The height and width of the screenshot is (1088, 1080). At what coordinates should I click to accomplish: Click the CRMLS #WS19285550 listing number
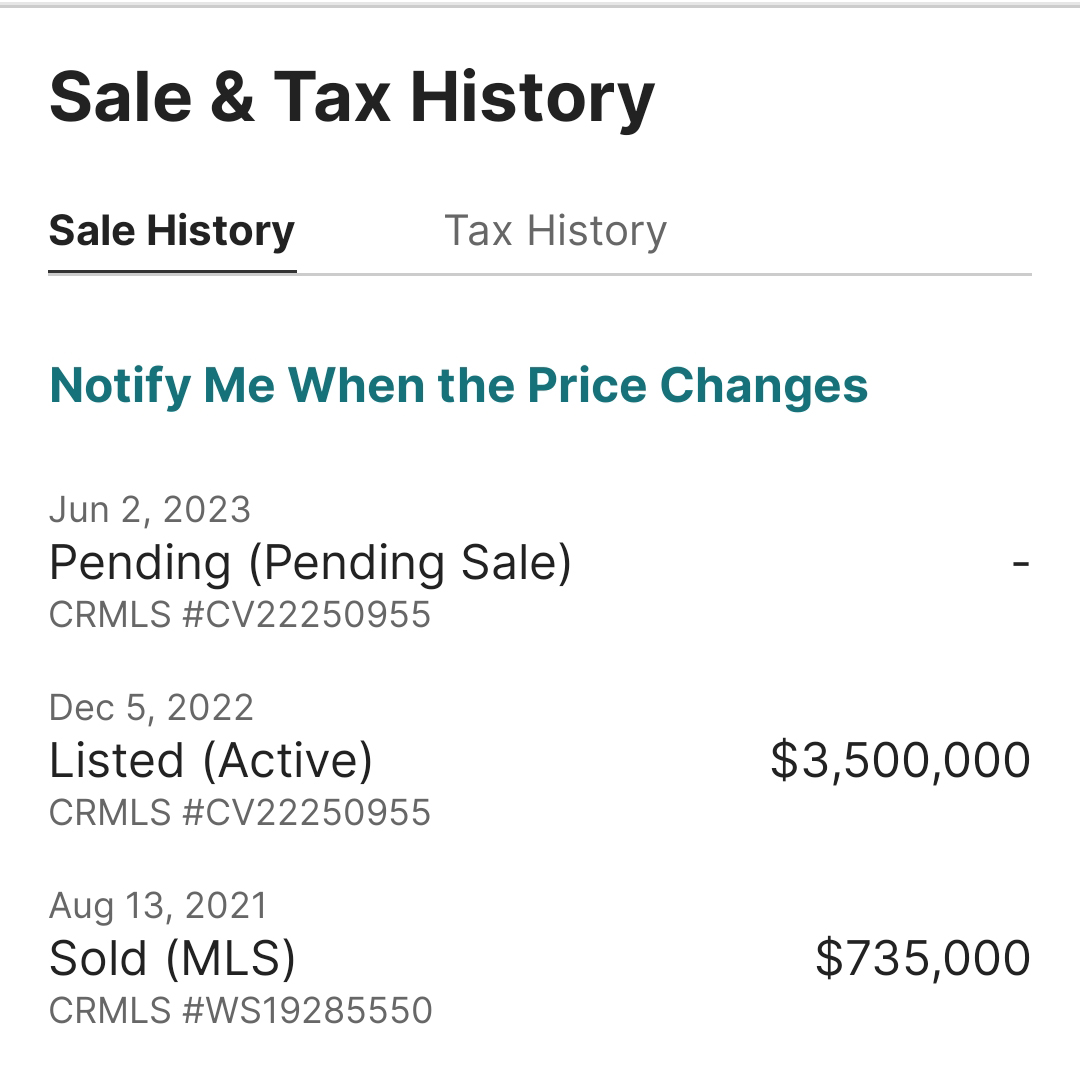pos(241,1010)
